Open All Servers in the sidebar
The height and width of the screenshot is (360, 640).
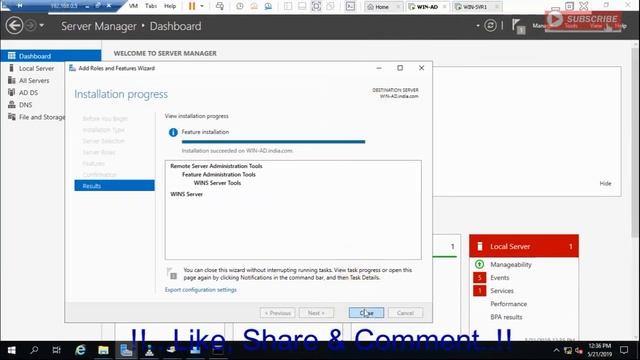[33, 80]
